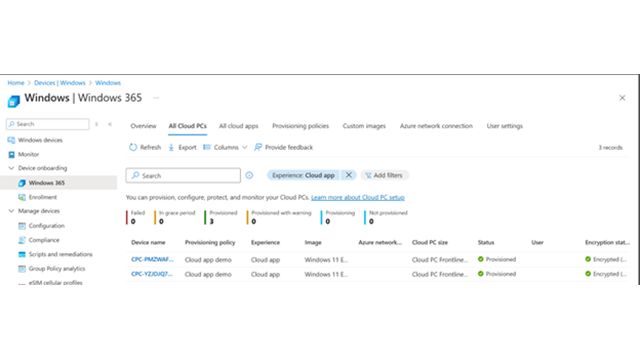Sort by Status column header
This screenshot has height=360, width=640.
point(486,242)
